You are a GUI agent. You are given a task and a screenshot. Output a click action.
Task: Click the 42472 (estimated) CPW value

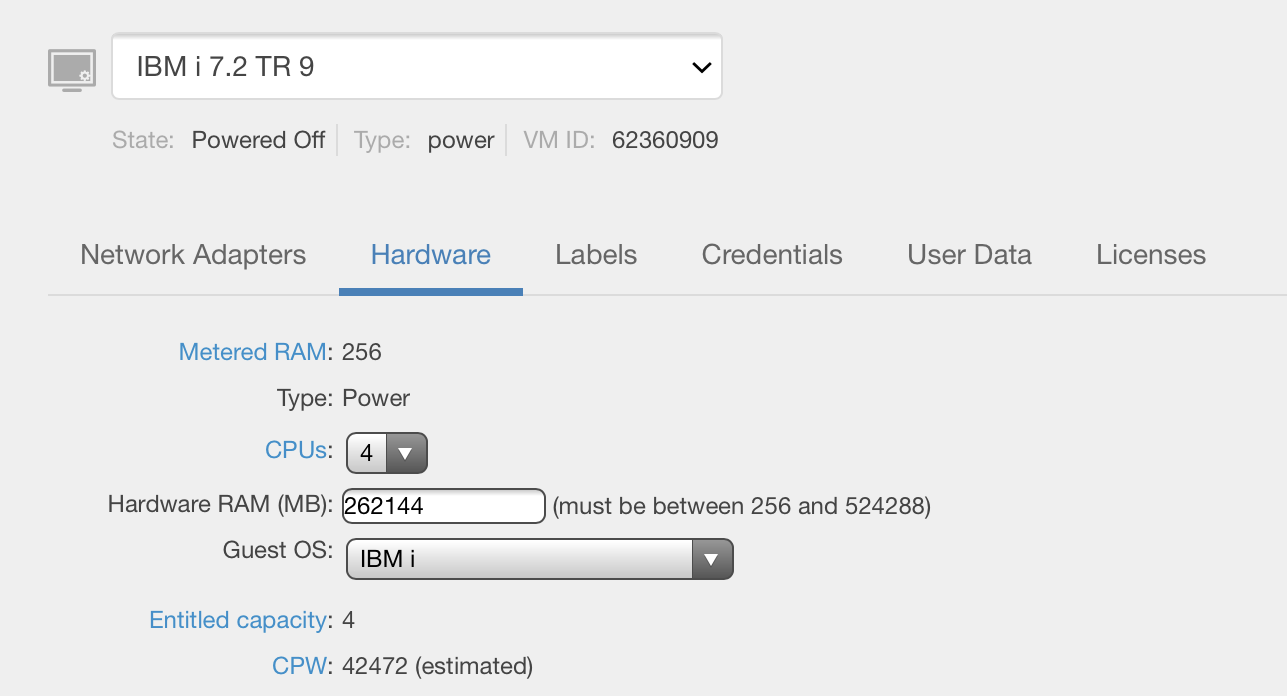tap(437, 666)
